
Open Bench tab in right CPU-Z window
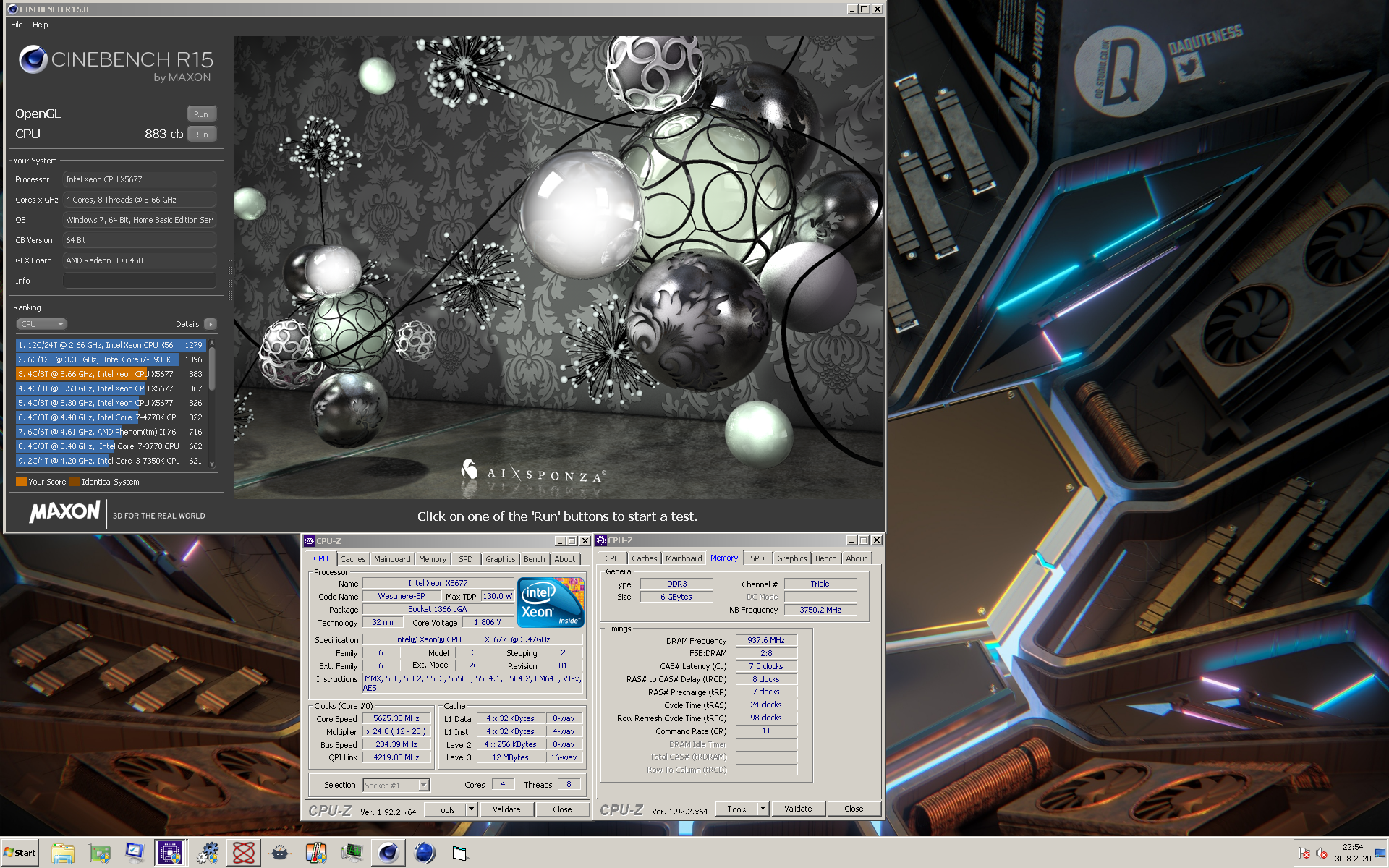[826, 558]
